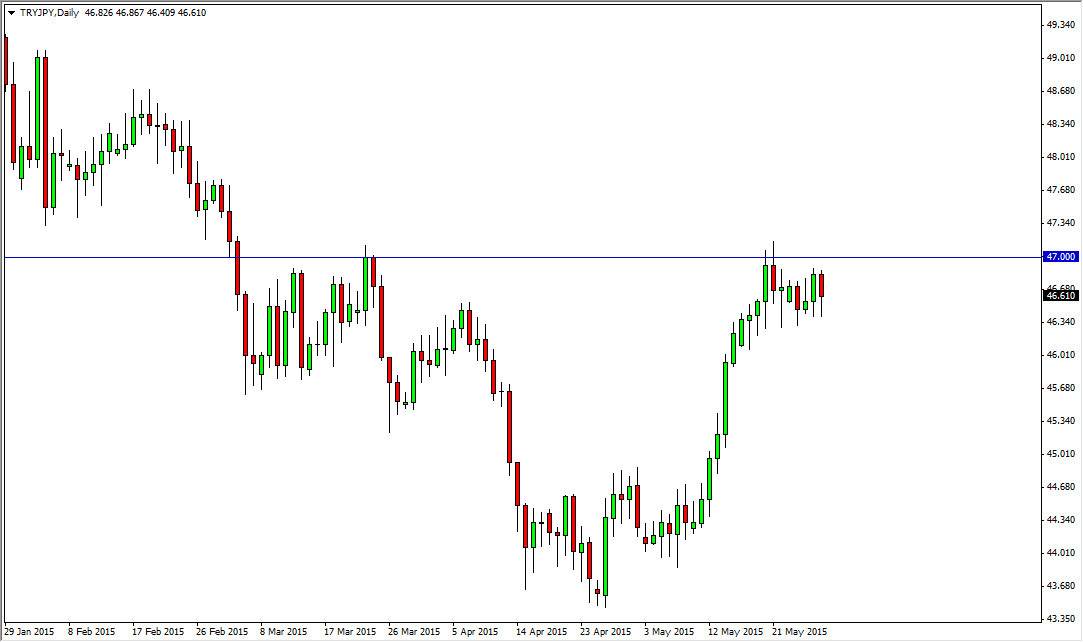Click the 21 May 2015 date label
This screenshot has width=1083, height=642.
(799, 632)
